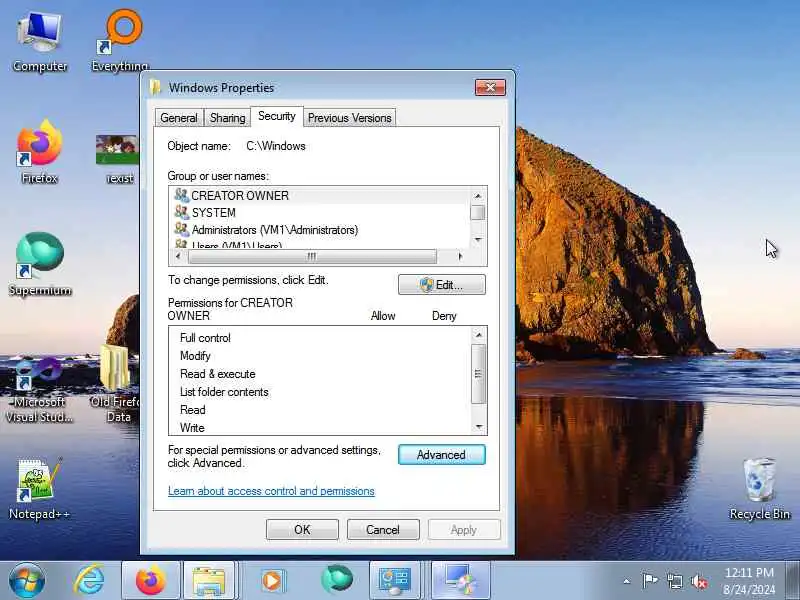Switch to Firefox in the taskbar
This screenshot has height=600, width=800.
151,581
